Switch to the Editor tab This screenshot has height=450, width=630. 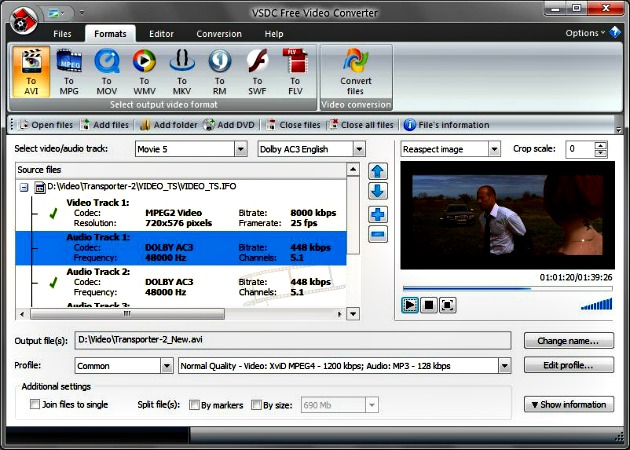(161, 34)
